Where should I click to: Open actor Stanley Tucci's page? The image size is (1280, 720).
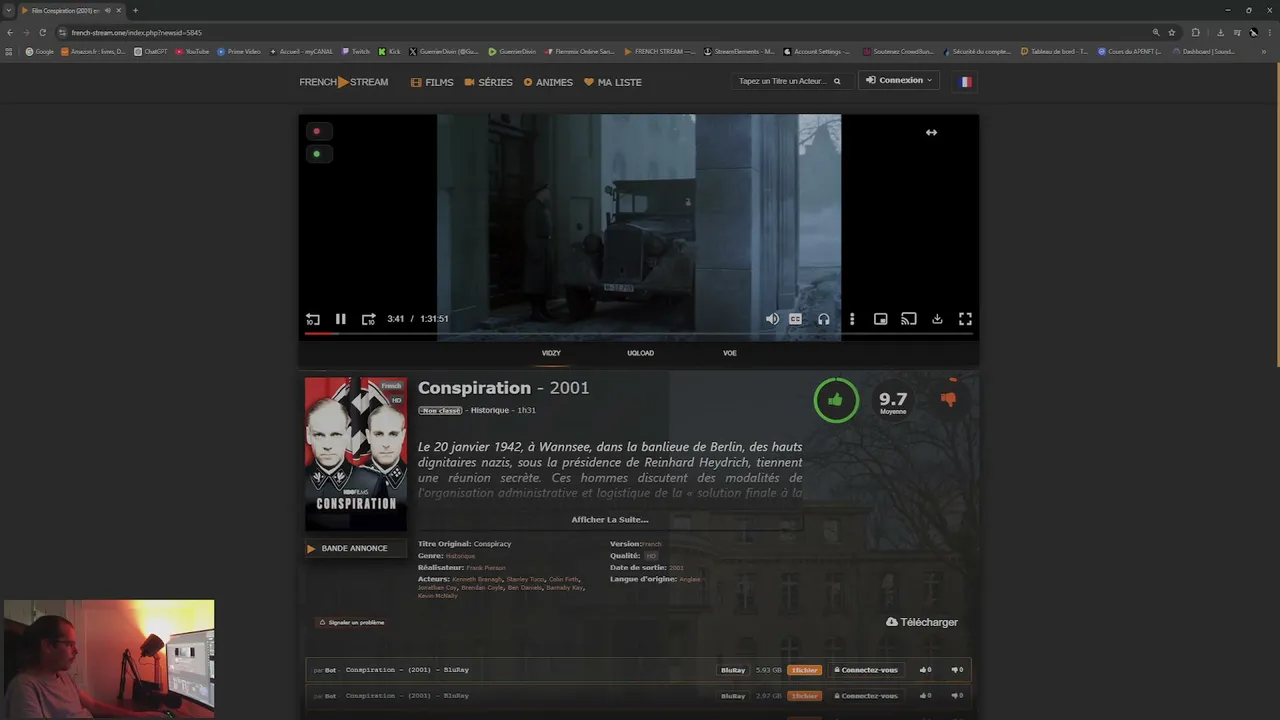click(526, 579)
